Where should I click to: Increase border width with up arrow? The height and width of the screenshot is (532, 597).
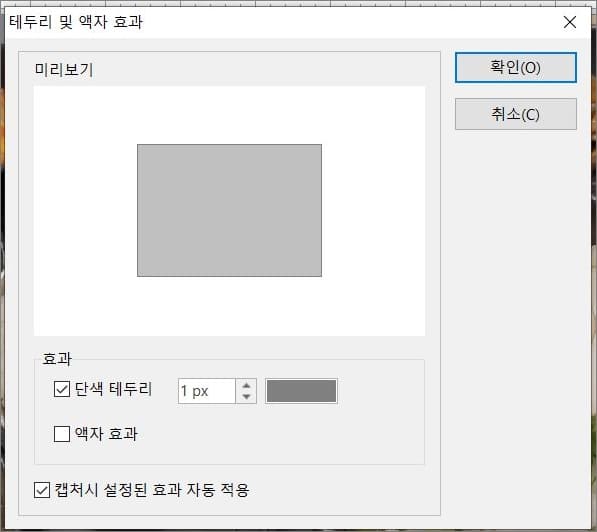tap(246, 385)
